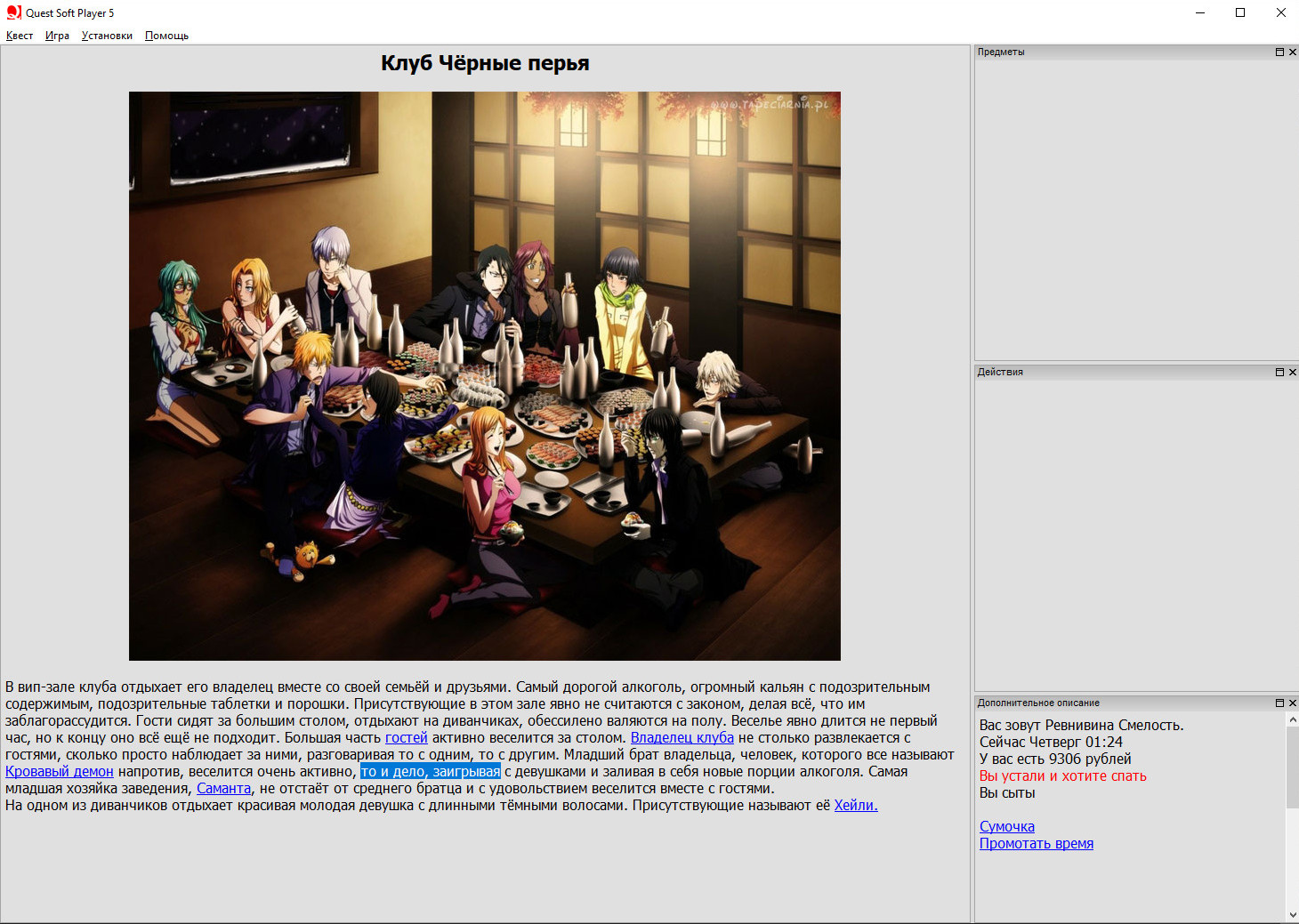Viewport: 1299px width, 924px height.
Task: Open the Помощь menu
Action: 166,36
